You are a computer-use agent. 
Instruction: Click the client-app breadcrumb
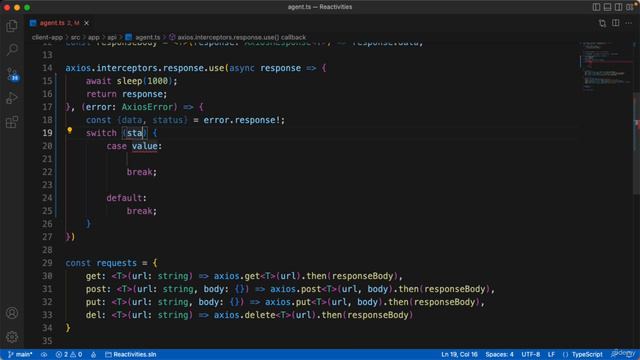click(x=47, y=37)
